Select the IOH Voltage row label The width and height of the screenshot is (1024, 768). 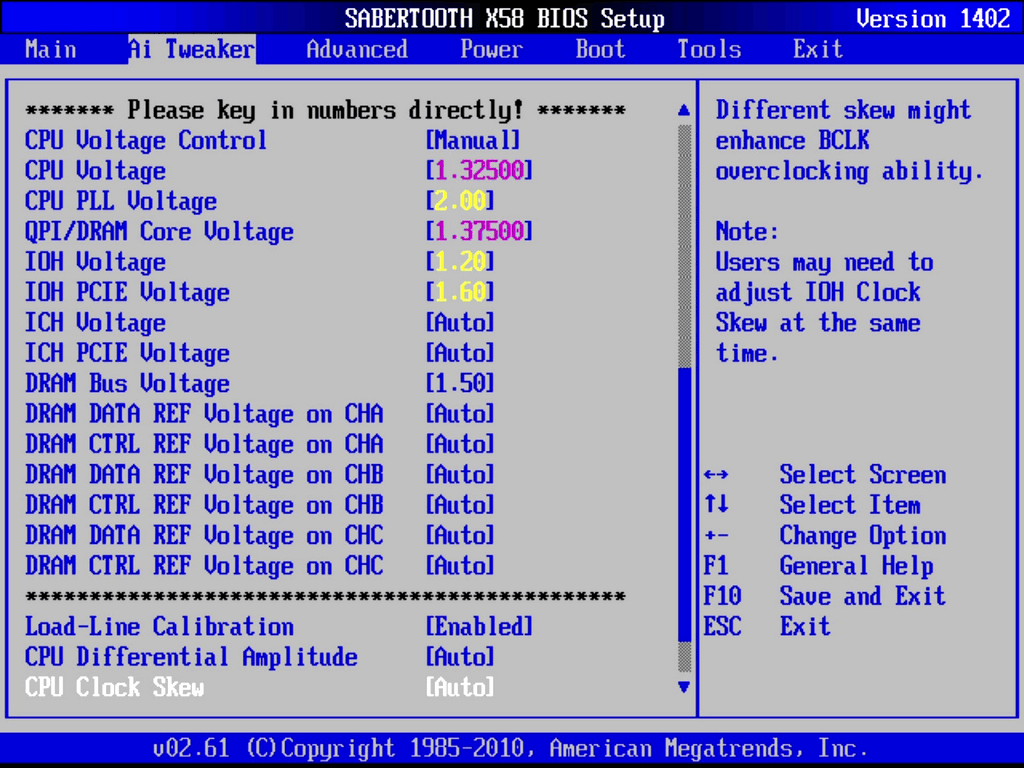click(95, 262)
